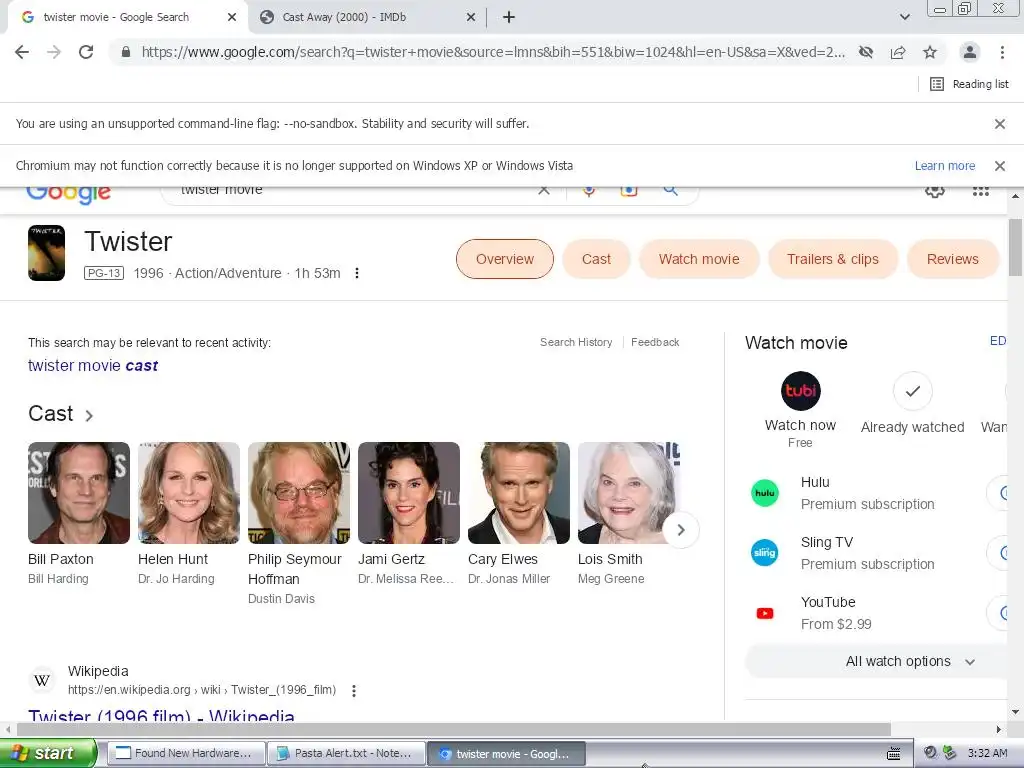Select the Overview chip

[505, 259]
